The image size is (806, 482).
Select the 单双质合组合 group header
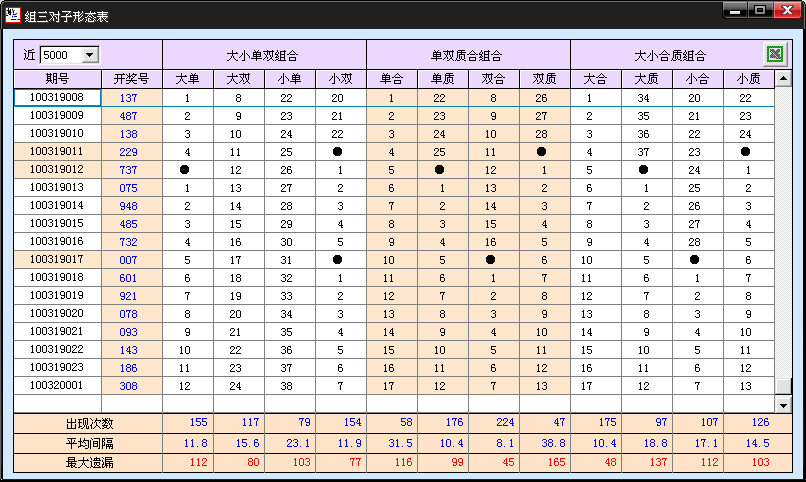point(468,55)
